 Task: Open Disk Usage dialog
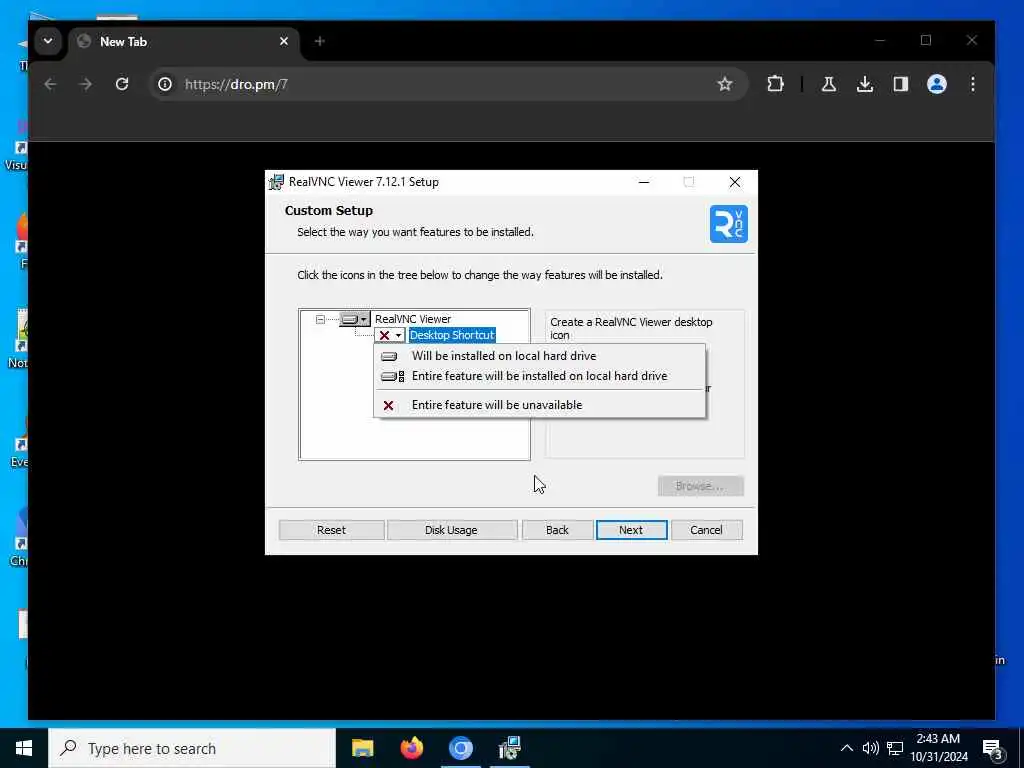(x=451, y=530)
